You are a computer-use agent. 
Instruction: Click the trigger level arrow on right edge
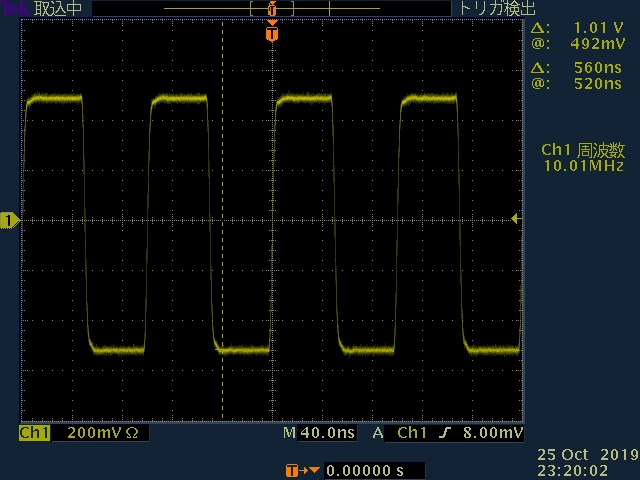(516, 219)
